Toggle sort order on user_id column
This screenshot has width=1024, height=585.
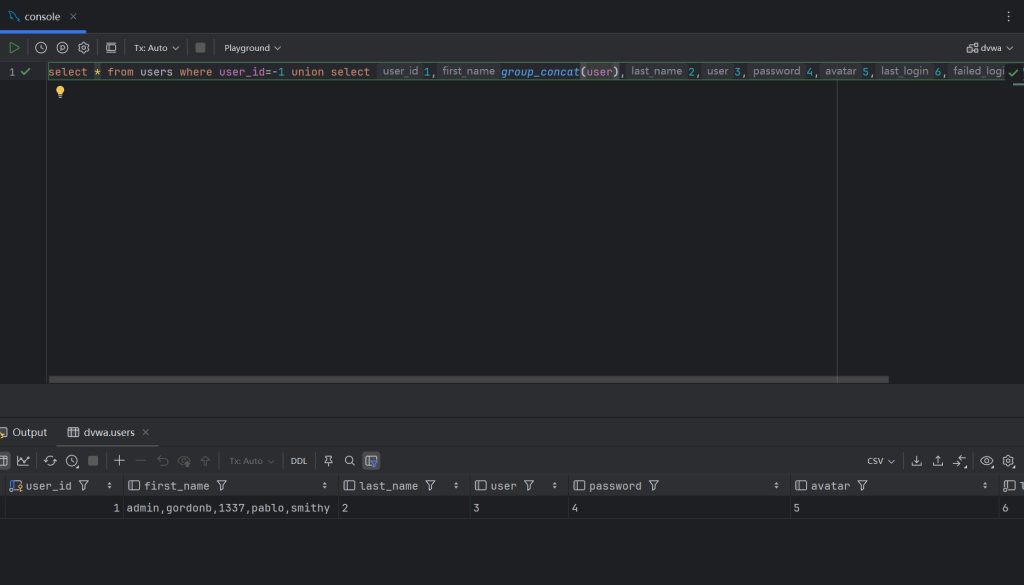pos(109,486)
